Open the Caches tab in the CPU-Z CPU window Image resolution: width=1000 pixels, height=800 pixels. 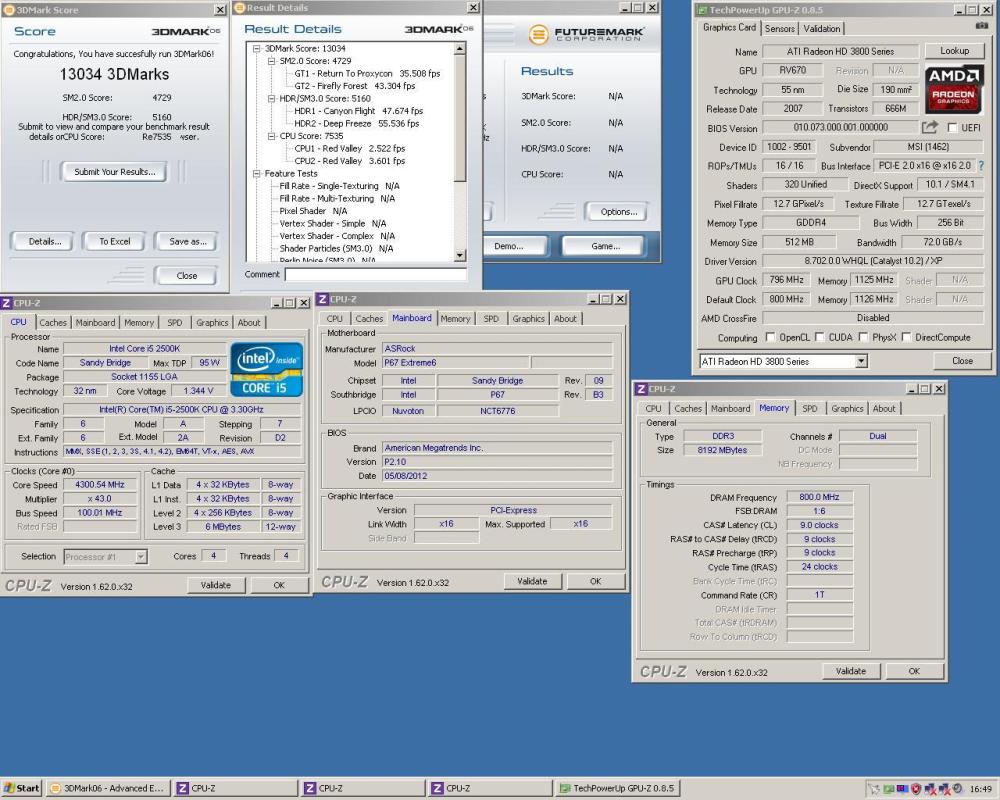tap(53, 323)
